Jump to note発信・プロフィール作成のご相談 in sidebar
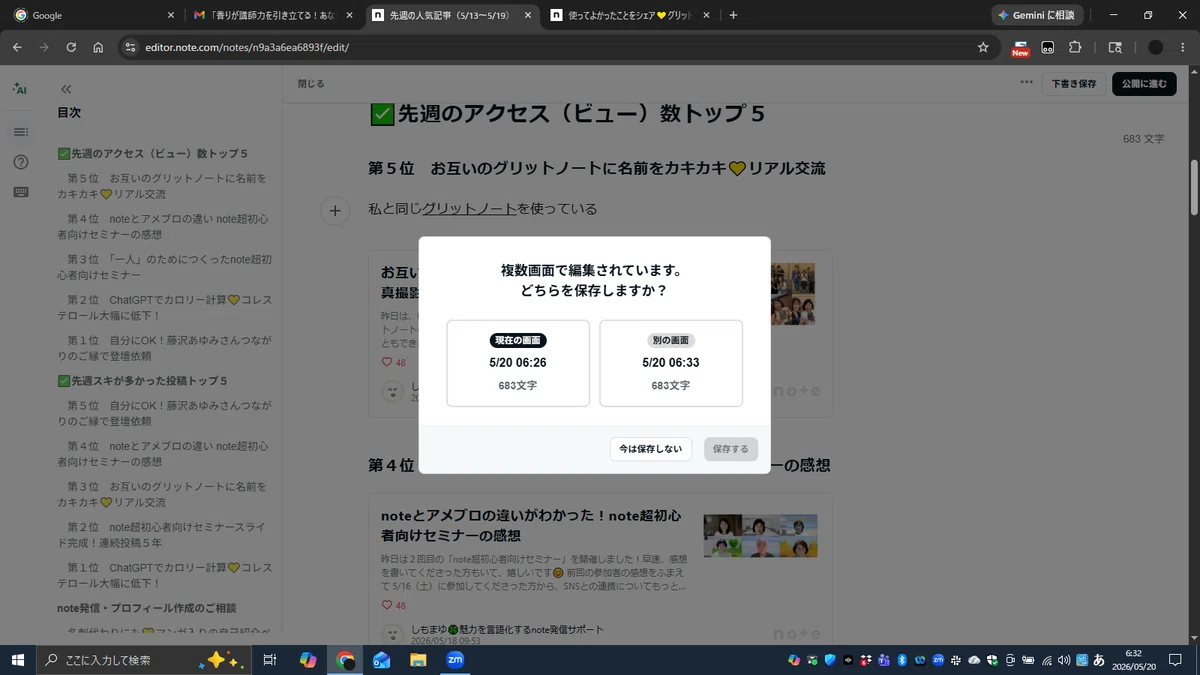1200x675 pixels. pyautogui.click(x=147, y=607)
